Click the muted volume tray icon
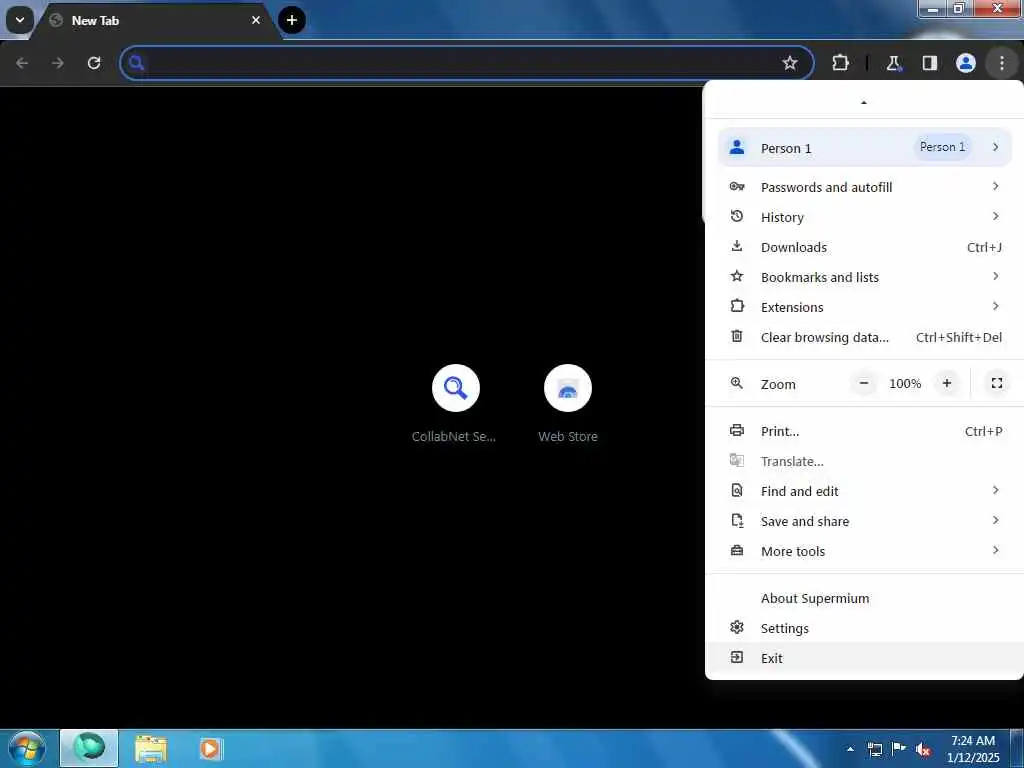 pyautogui.click(x=923, y=749)
